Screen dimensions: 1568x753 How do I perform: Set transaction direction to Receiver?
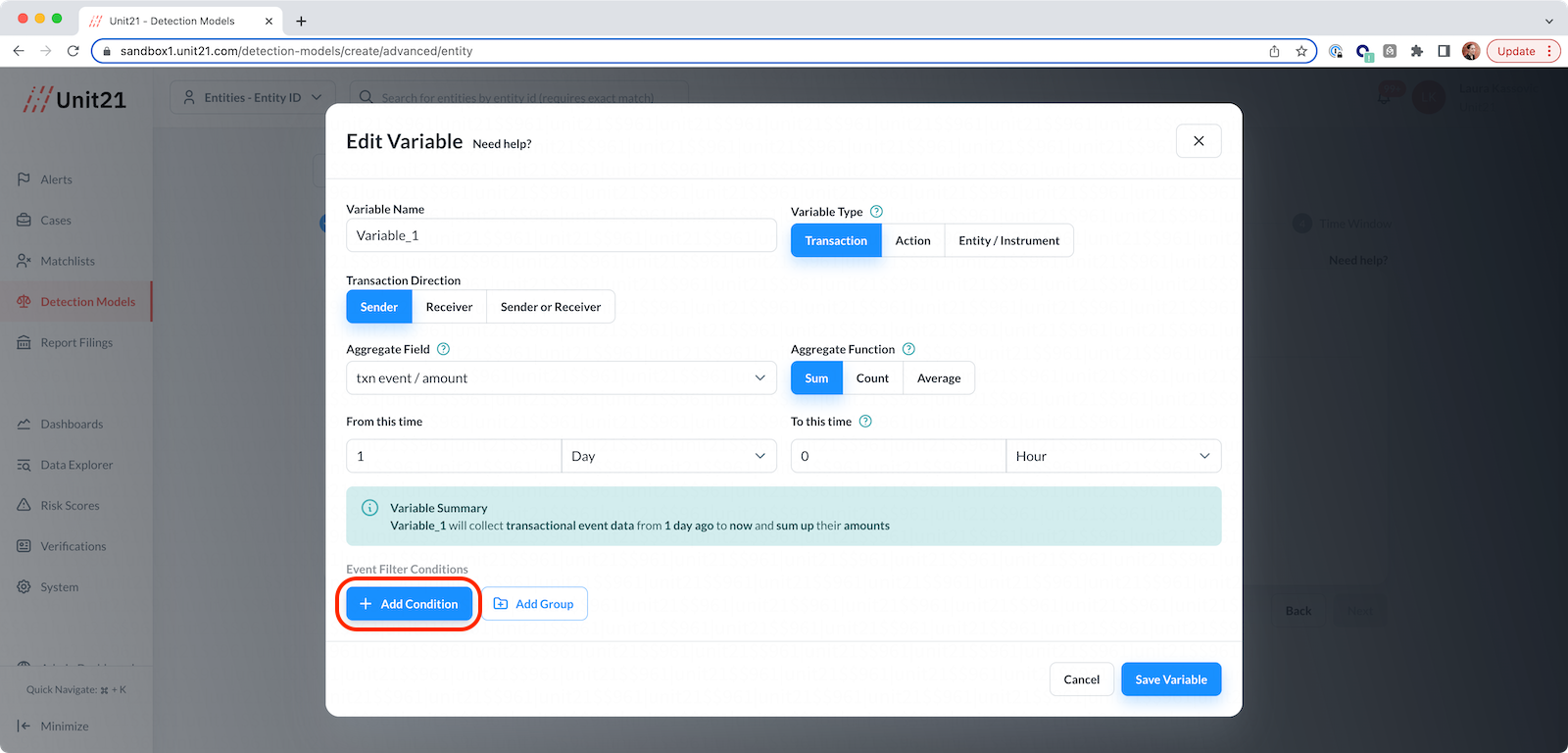(x=449, y=307)
